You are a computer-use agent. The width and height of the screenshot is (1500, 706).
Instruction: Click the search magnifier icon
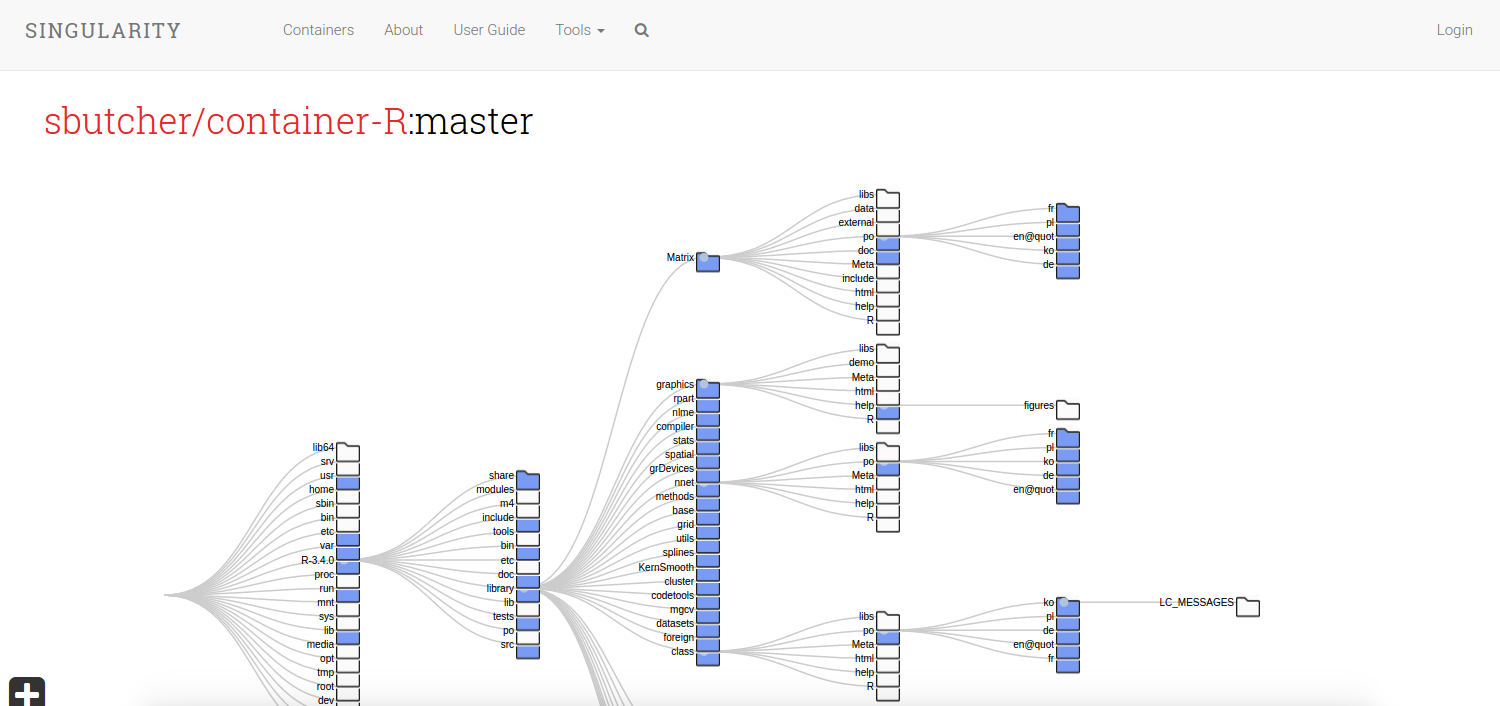pos(641,30)
